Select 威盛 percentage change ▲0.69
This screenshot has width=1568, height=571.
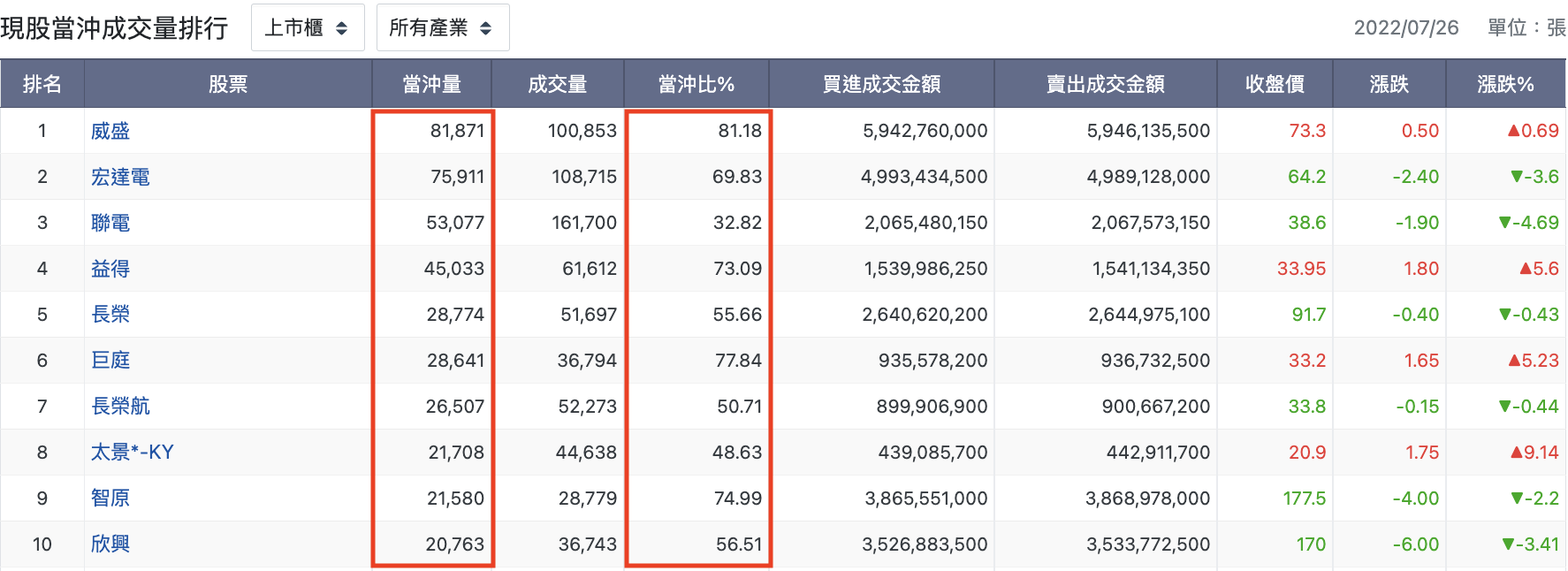tap(1533, 131)
